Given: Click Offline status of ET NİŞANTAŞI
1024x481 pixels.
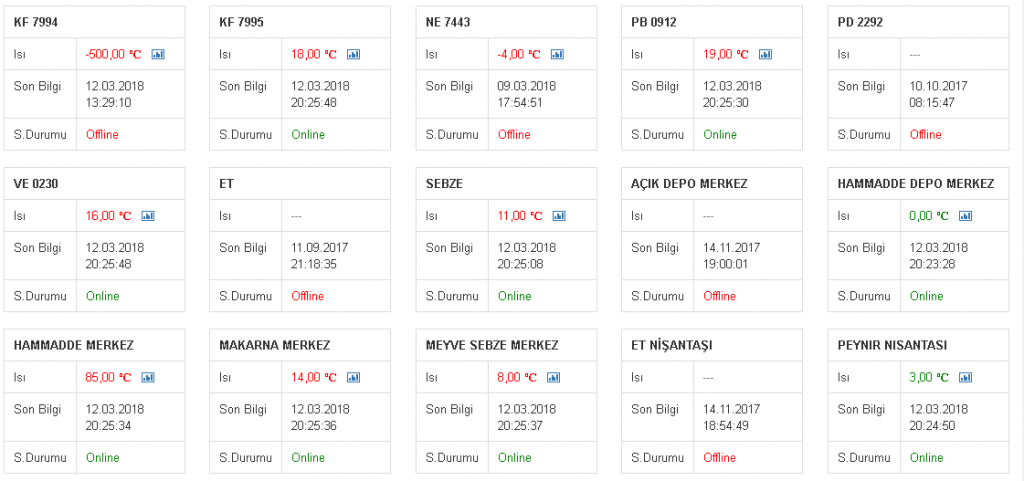Looking at the screenshot, I should 720,457.
